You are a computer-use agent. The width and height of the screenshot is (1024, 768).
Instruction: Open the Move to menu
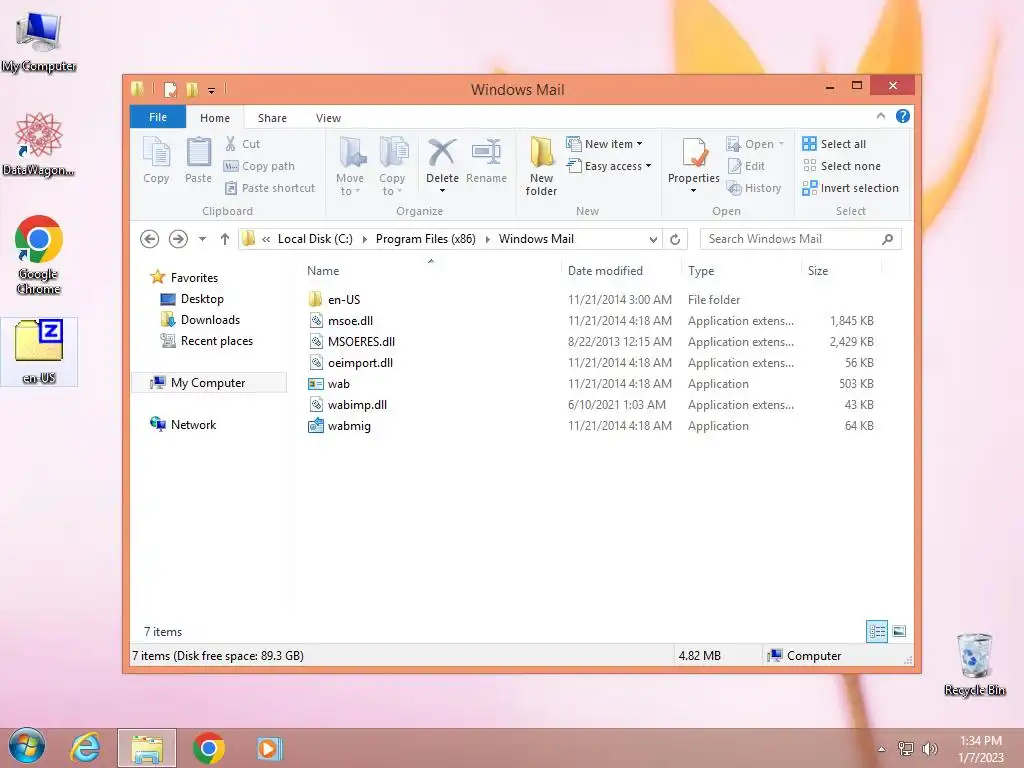pos(350,166)
